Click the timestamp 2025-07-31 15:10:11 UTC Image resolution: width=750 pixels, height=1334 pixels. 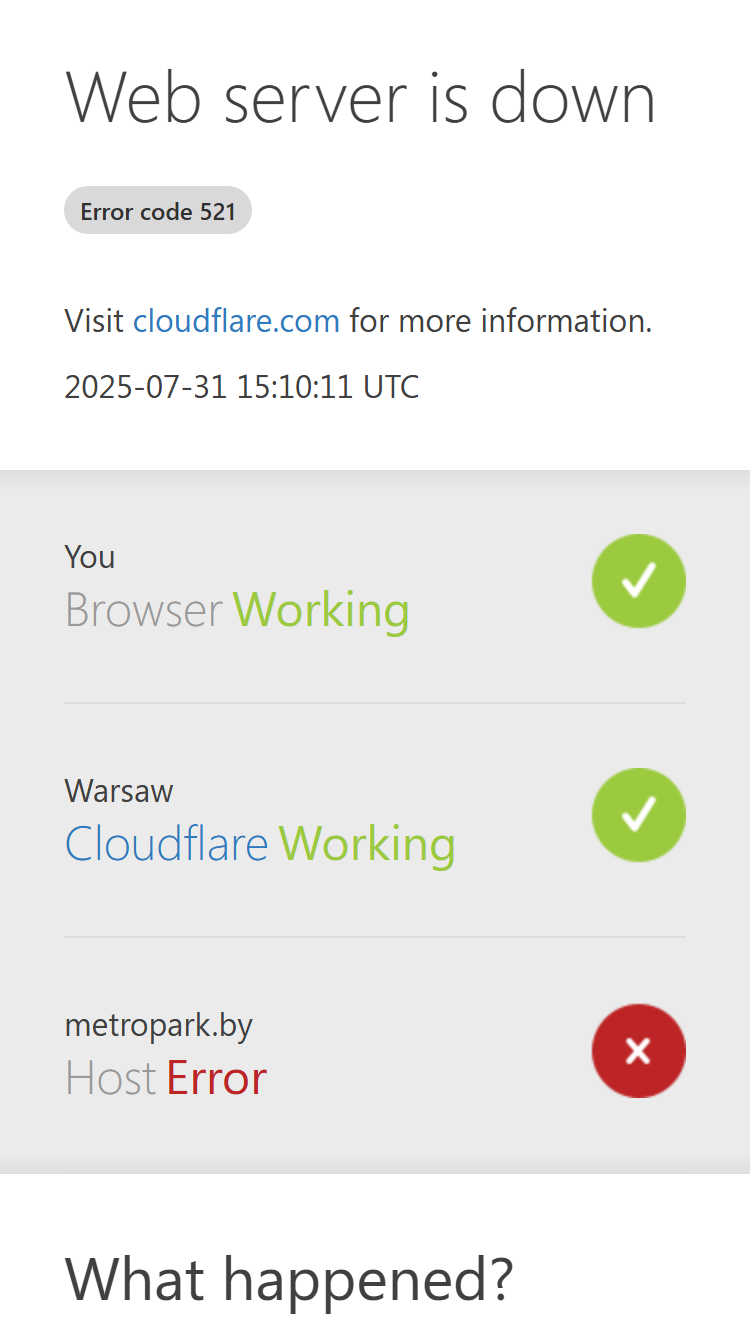click(242, 386)
